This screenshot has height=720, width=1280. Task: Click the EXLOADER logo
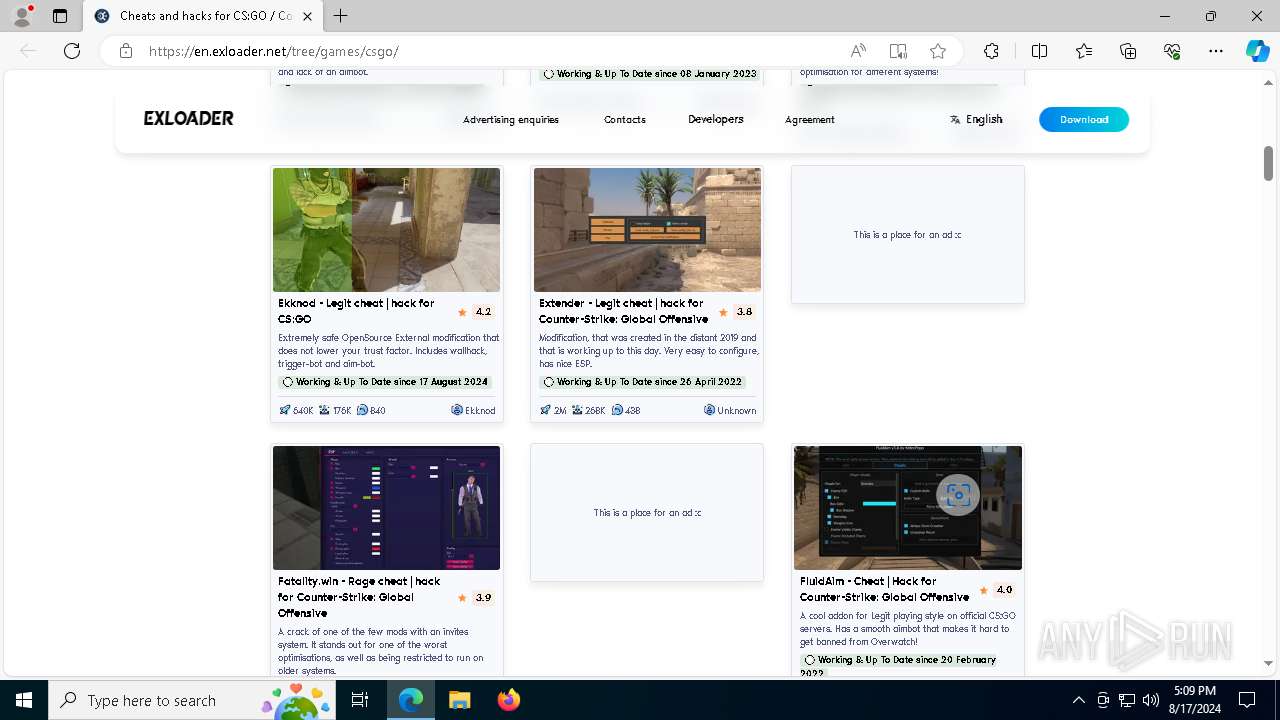tap(188, 118)
